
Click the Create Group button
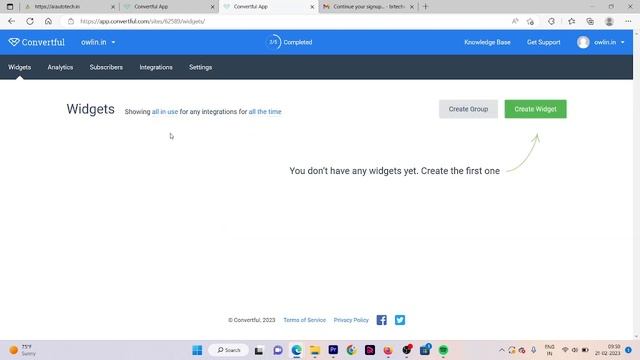click(x=468, y=109)
